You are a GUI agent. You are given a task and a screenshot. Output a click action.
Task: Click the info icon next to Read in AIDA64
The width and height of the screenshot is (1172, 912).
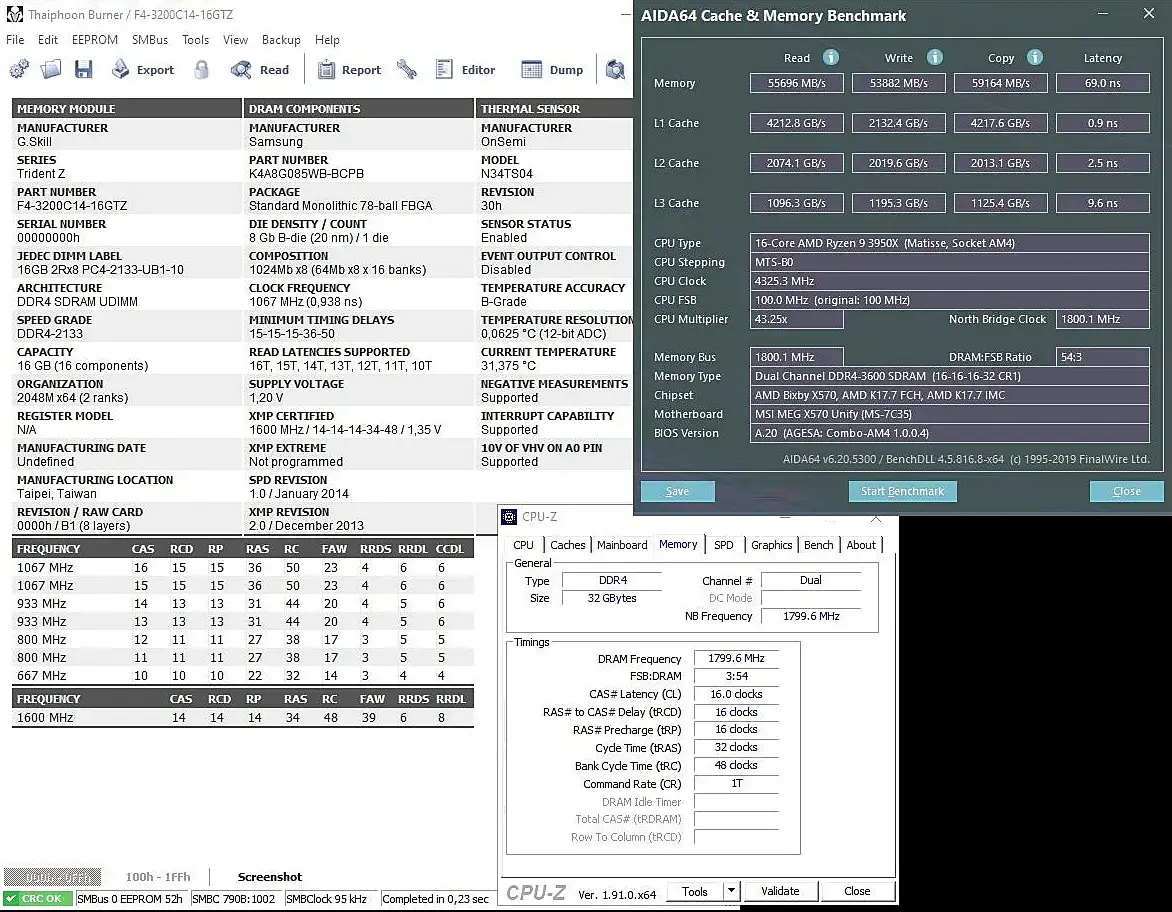point(830,58)
